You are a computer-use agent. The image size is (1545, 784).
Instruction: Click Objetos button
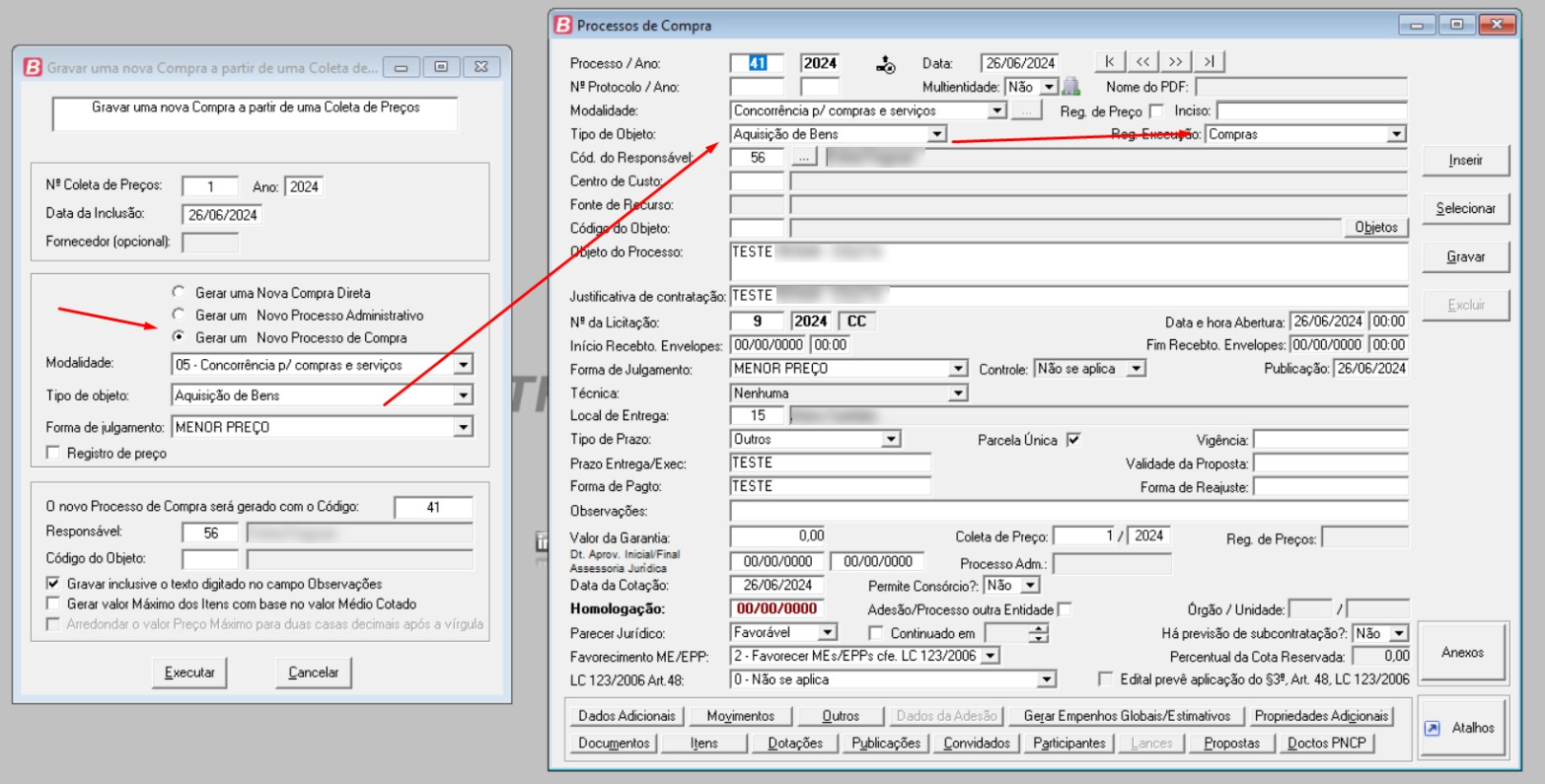pos(1376,228)
